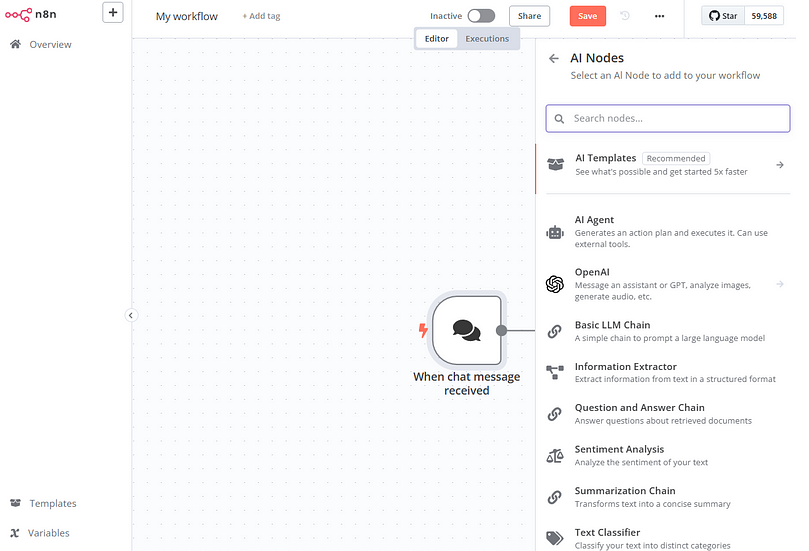Viewport: 809px width, 551px height.
Task: Add the Information Extractor node
Action: pyautogui.click(x=666, y=372)
